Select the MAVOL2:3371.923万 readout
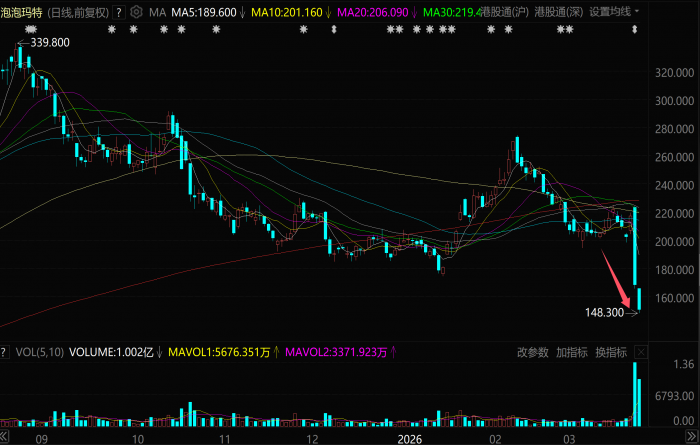The image size is (700, 445). click(336, 352)
